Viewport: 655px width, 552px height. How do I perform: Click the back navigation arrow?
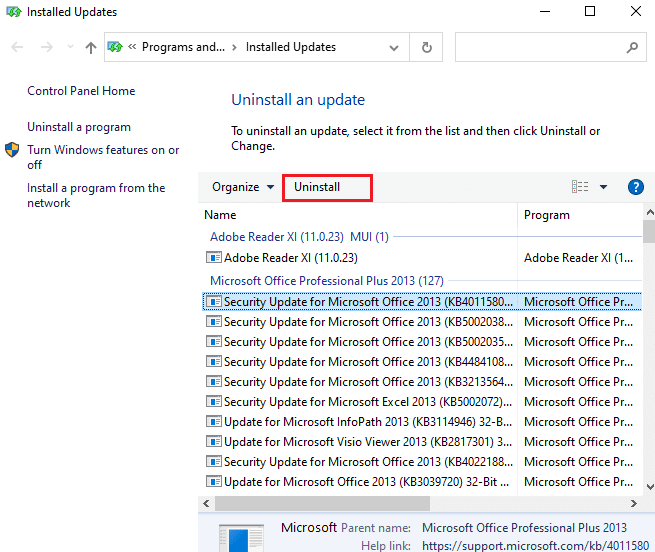pos(17,47)
